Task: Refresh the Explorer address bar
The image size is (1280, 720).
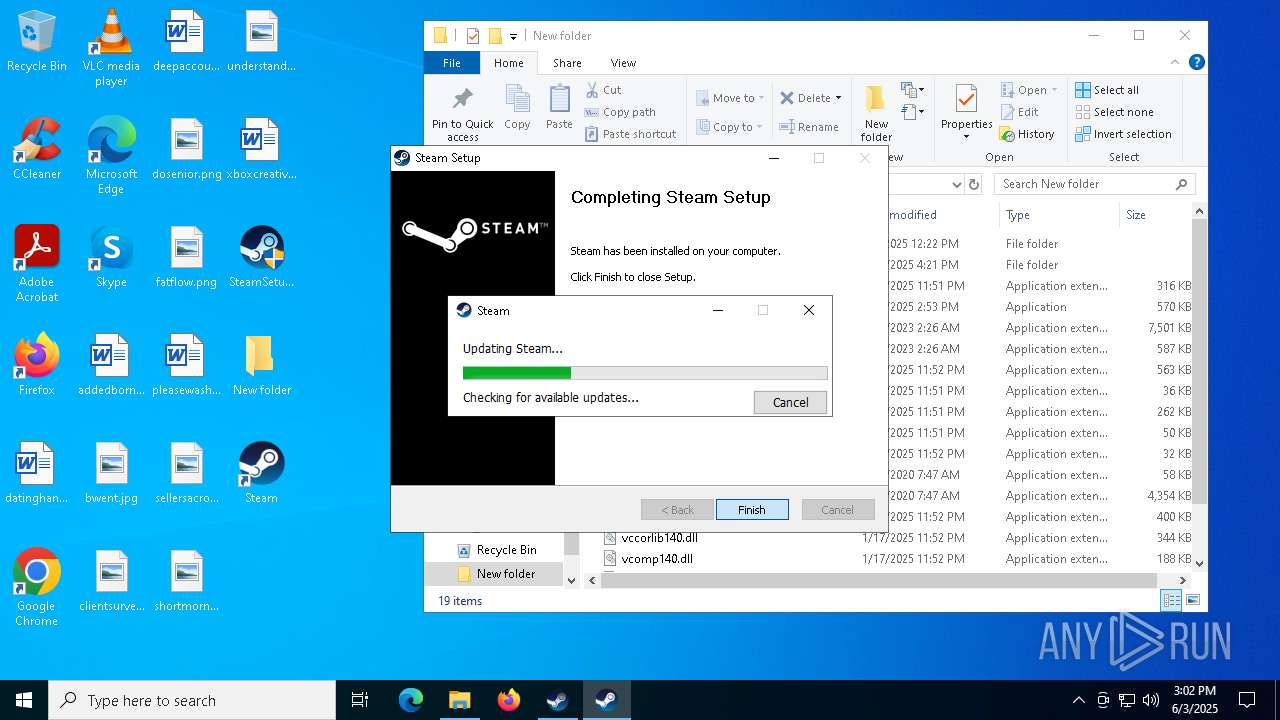Action: [976, 184]
